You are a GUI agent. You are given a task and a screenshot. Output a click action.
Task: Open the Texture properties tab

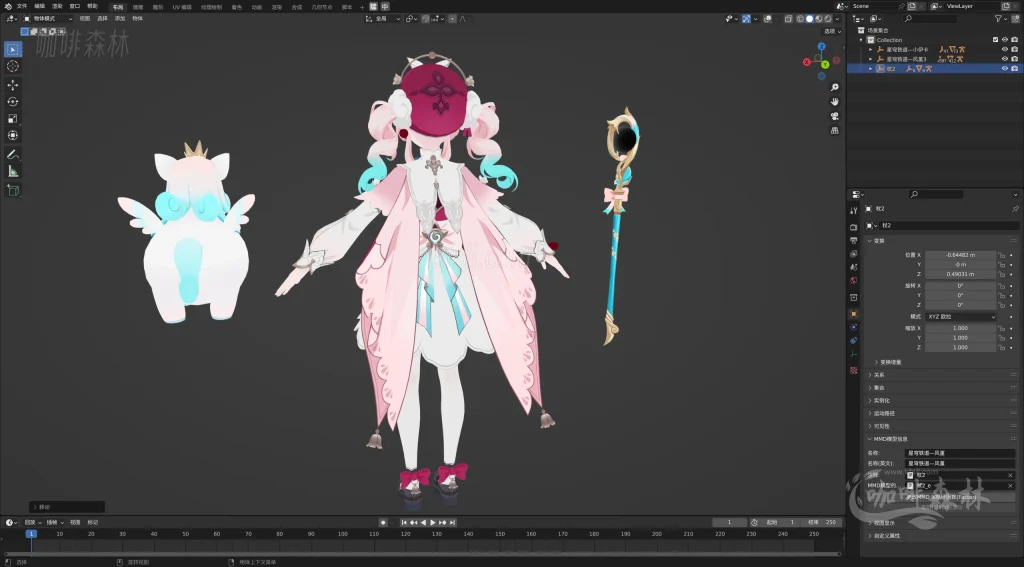point(854,370)
